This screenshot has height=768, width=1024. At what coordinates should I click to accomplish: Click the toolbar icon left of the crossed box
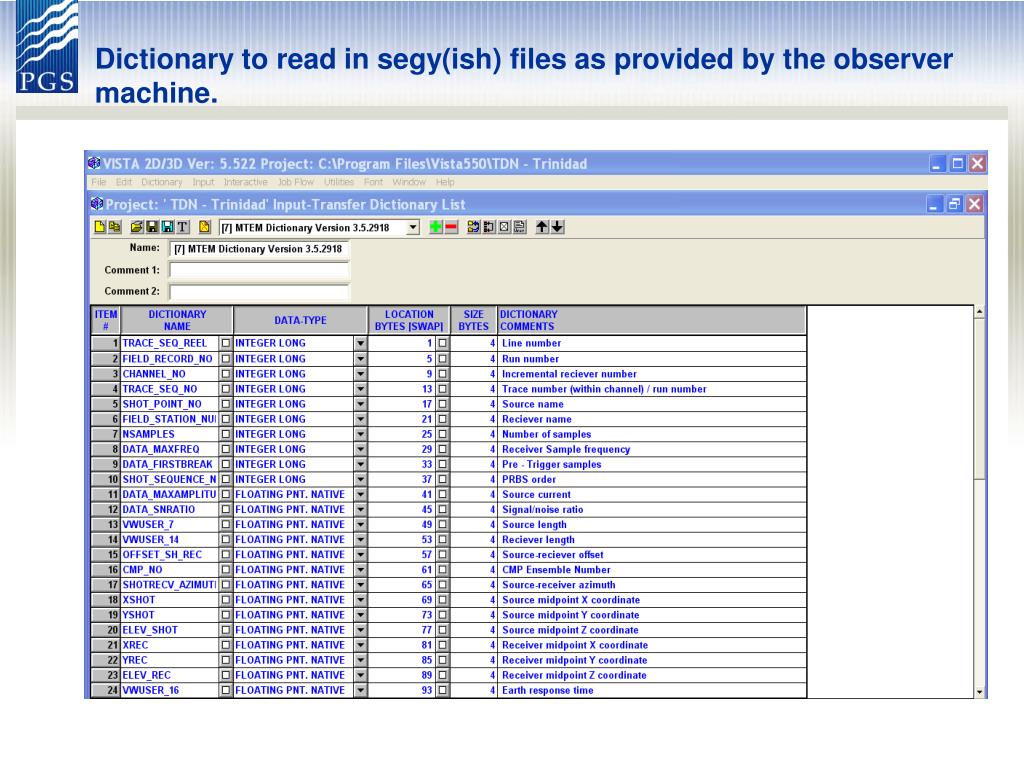488,227
